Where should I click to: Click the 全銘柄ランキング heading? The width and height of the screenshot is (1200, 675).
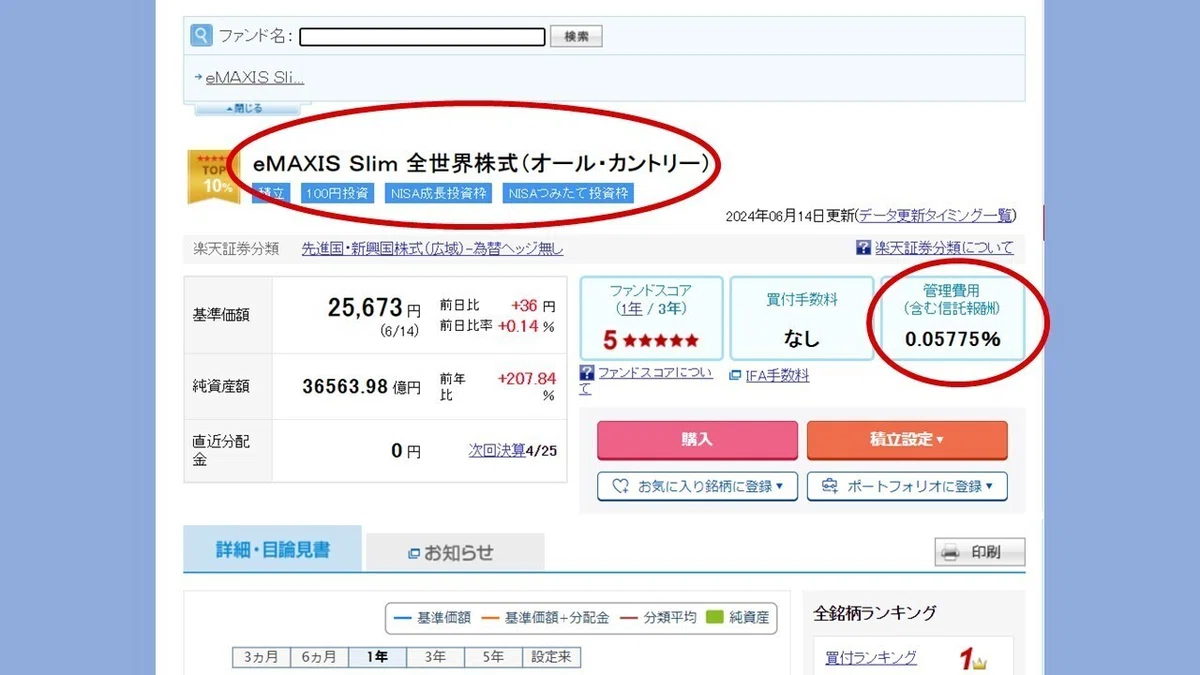(x=875, y=613)
